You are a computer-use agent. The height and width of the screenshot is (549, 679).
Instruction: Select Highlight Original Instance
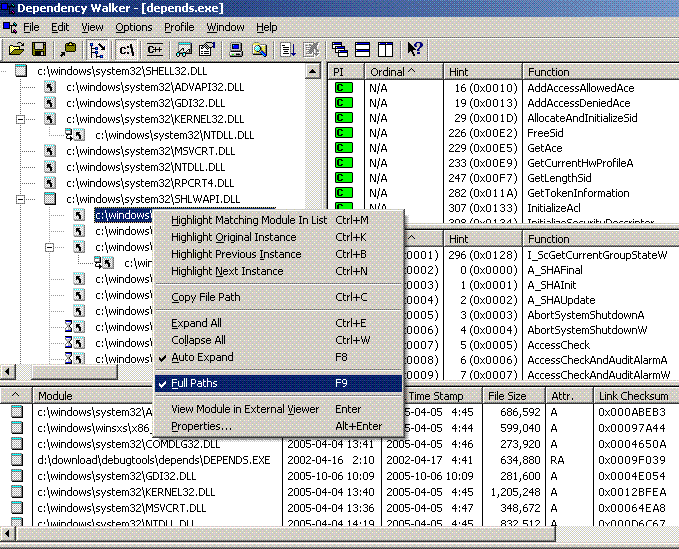click(278, 237)
